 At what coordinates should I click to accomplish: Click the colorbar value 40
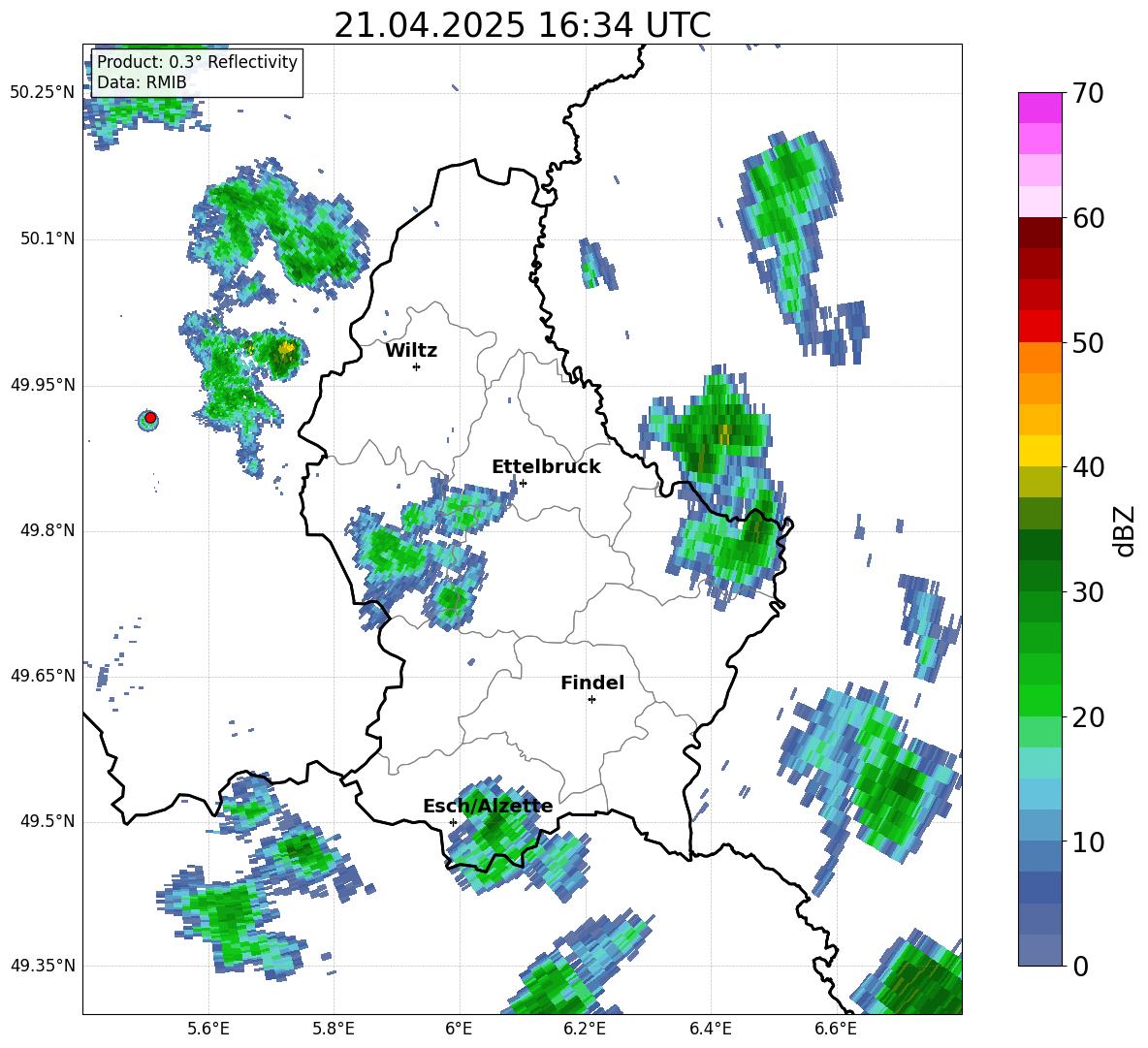(x=1088, y=467)
